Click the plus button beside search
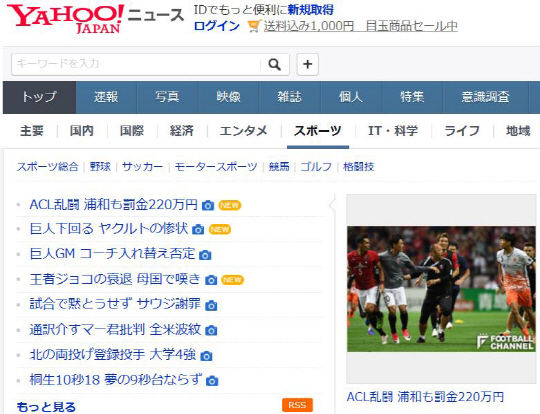The image size is (540, 414). (308, 64)
